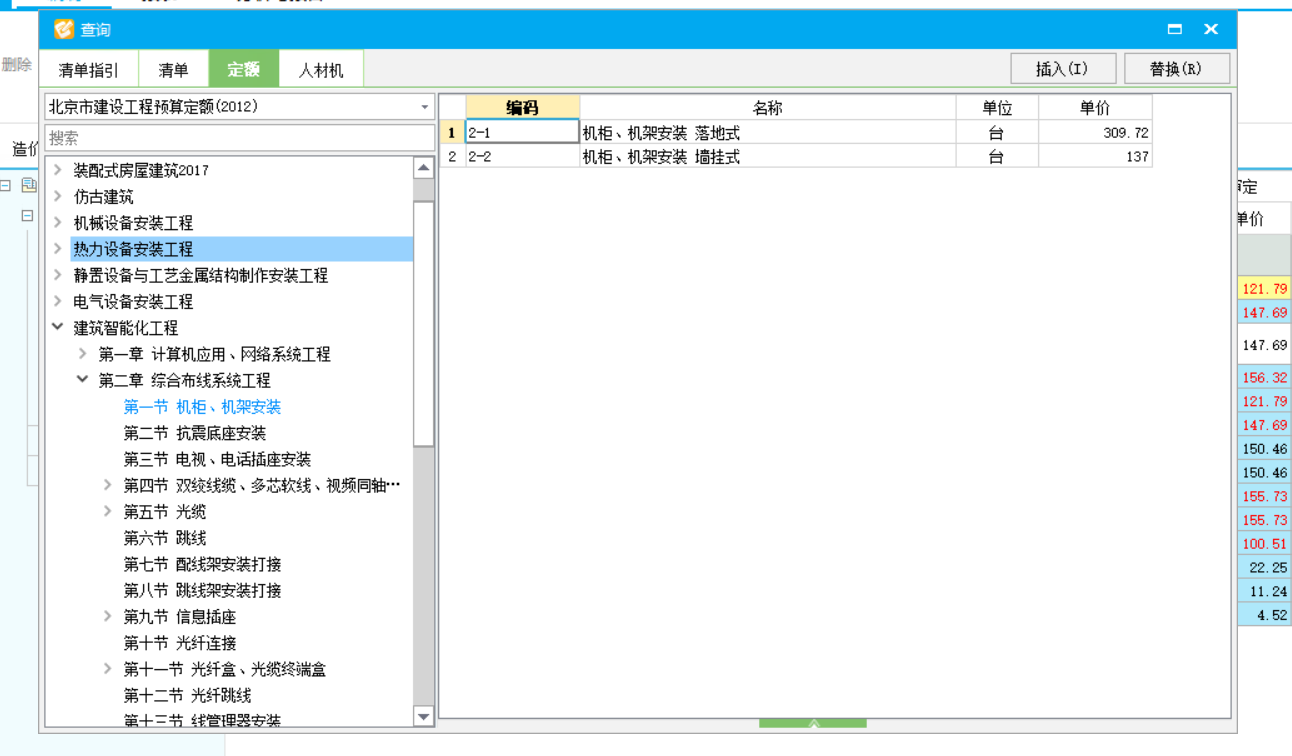Click the 名称 column header

click(x=767, y=108)
